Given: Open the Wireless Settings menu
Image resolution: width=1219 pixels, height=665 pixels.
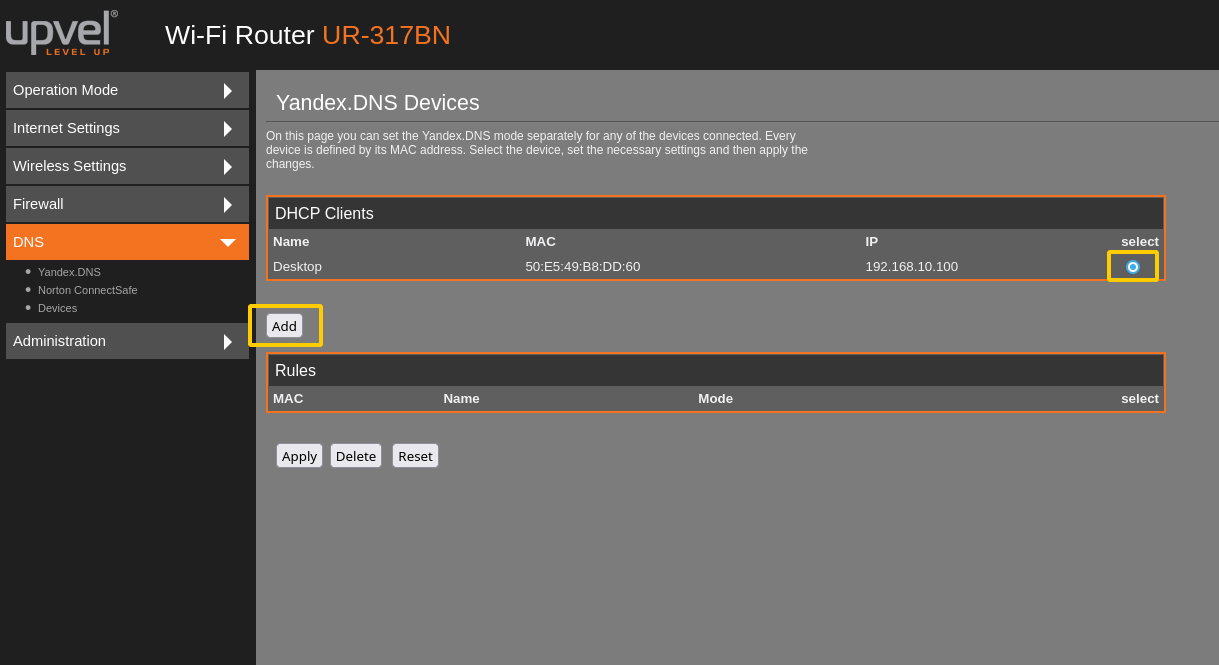Looking at the screenshot, I should point(70,166).
